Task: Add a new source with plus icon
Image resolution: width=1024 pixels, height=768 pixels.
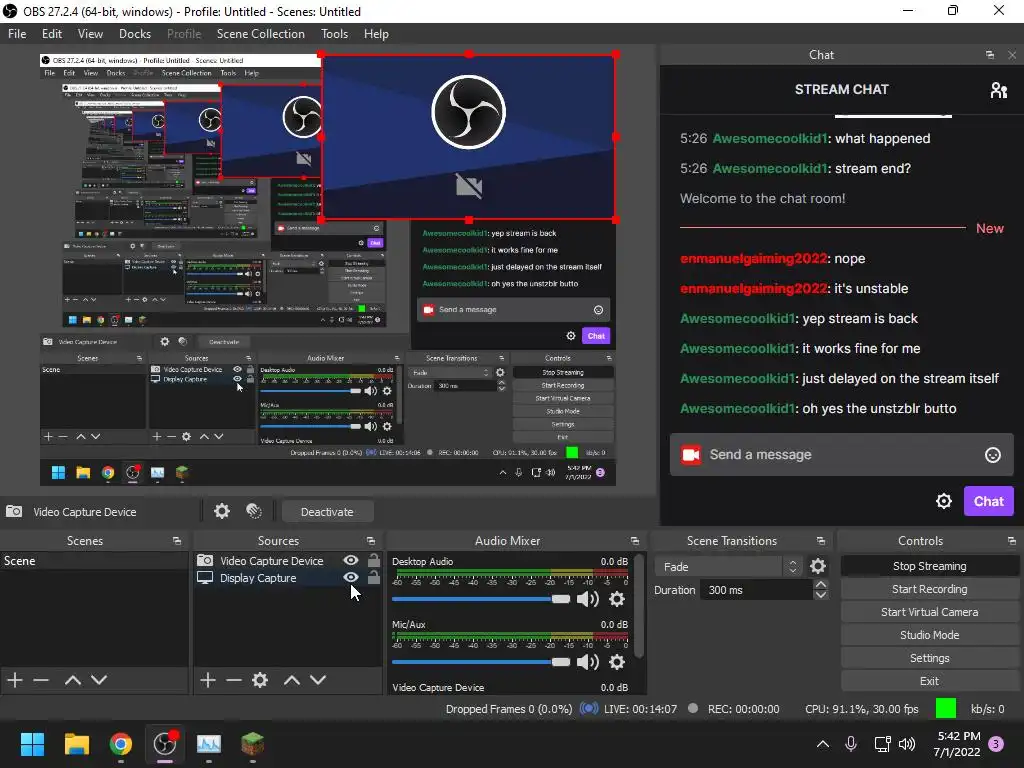Action: 208,680
